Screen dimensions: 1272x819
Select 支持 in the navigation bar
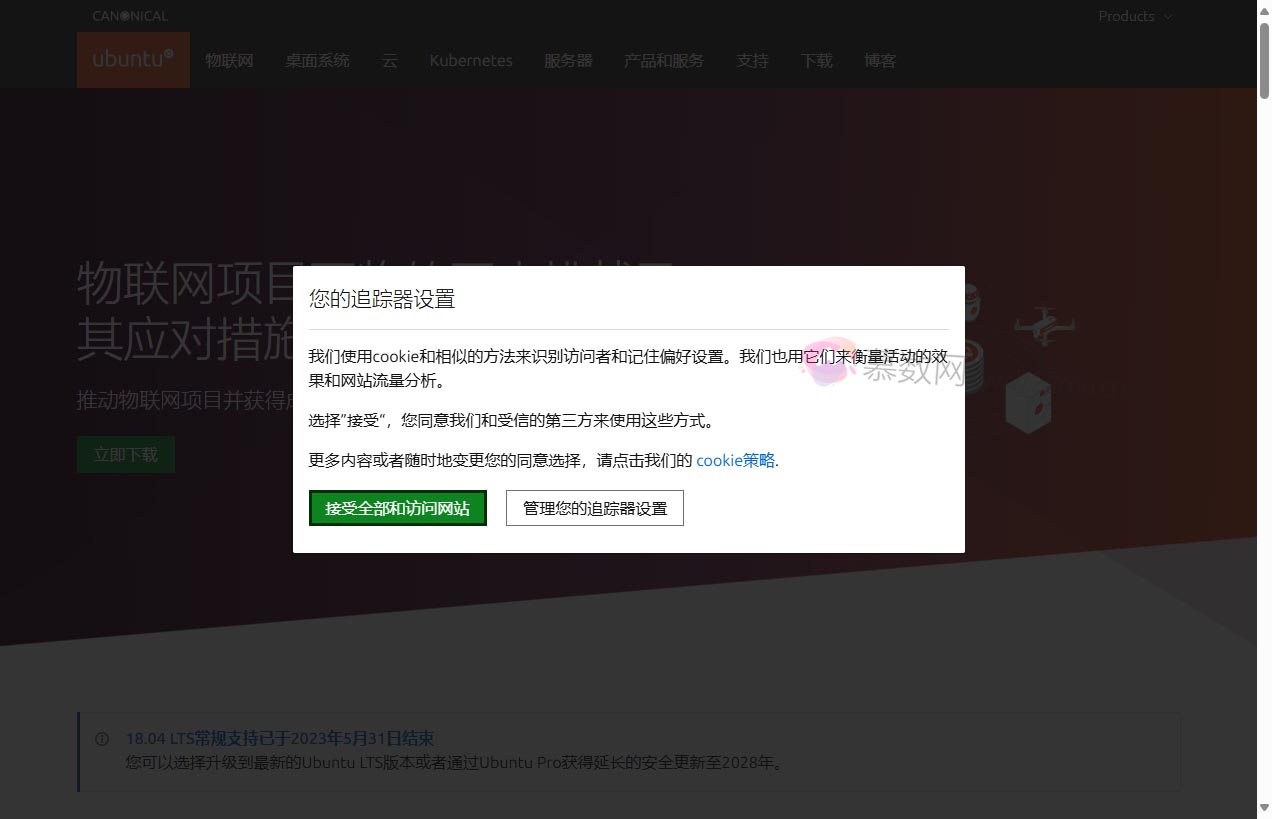click(752, 61)
